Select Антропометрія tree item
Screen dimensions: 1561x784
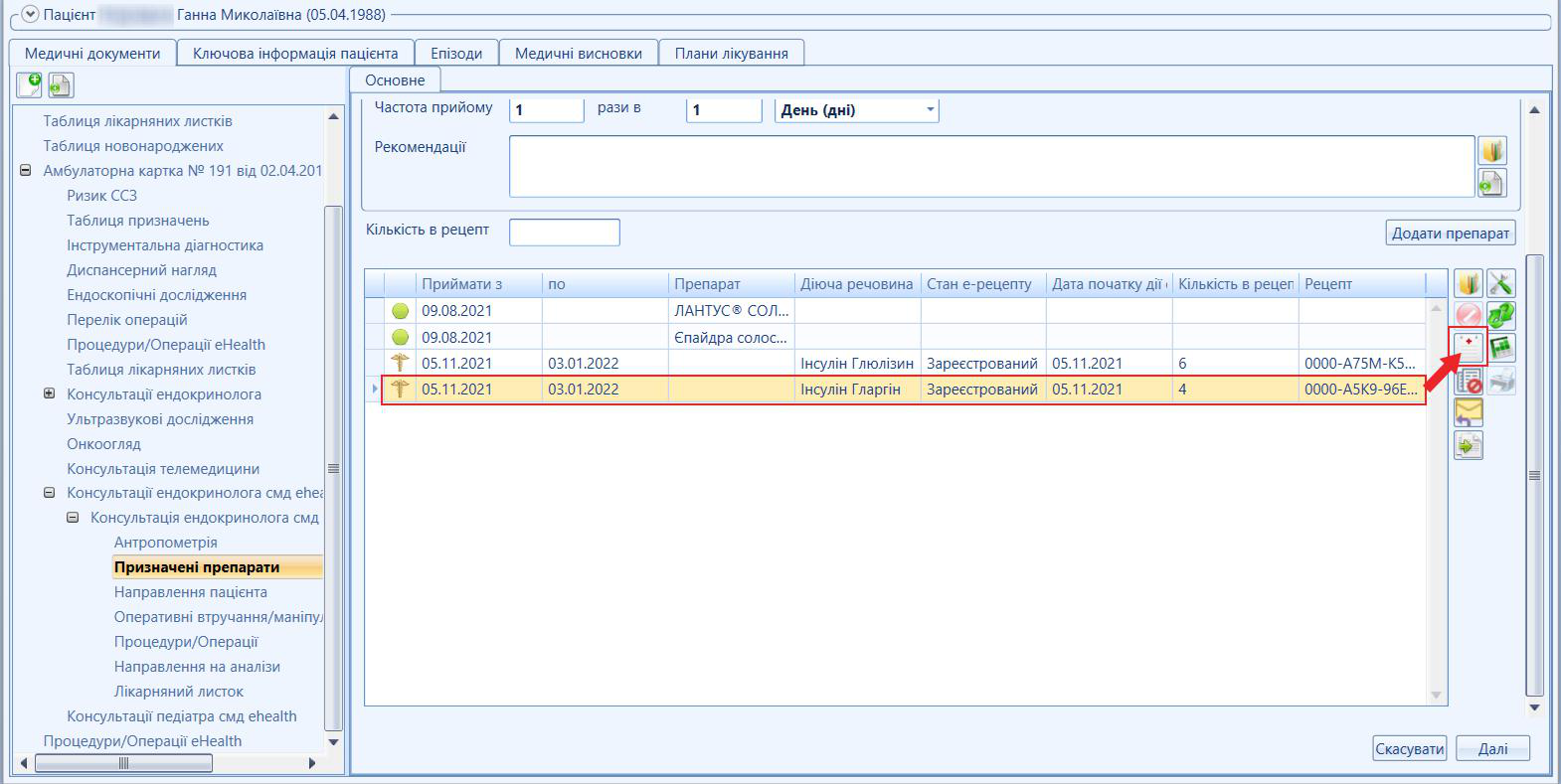(165, 542)
